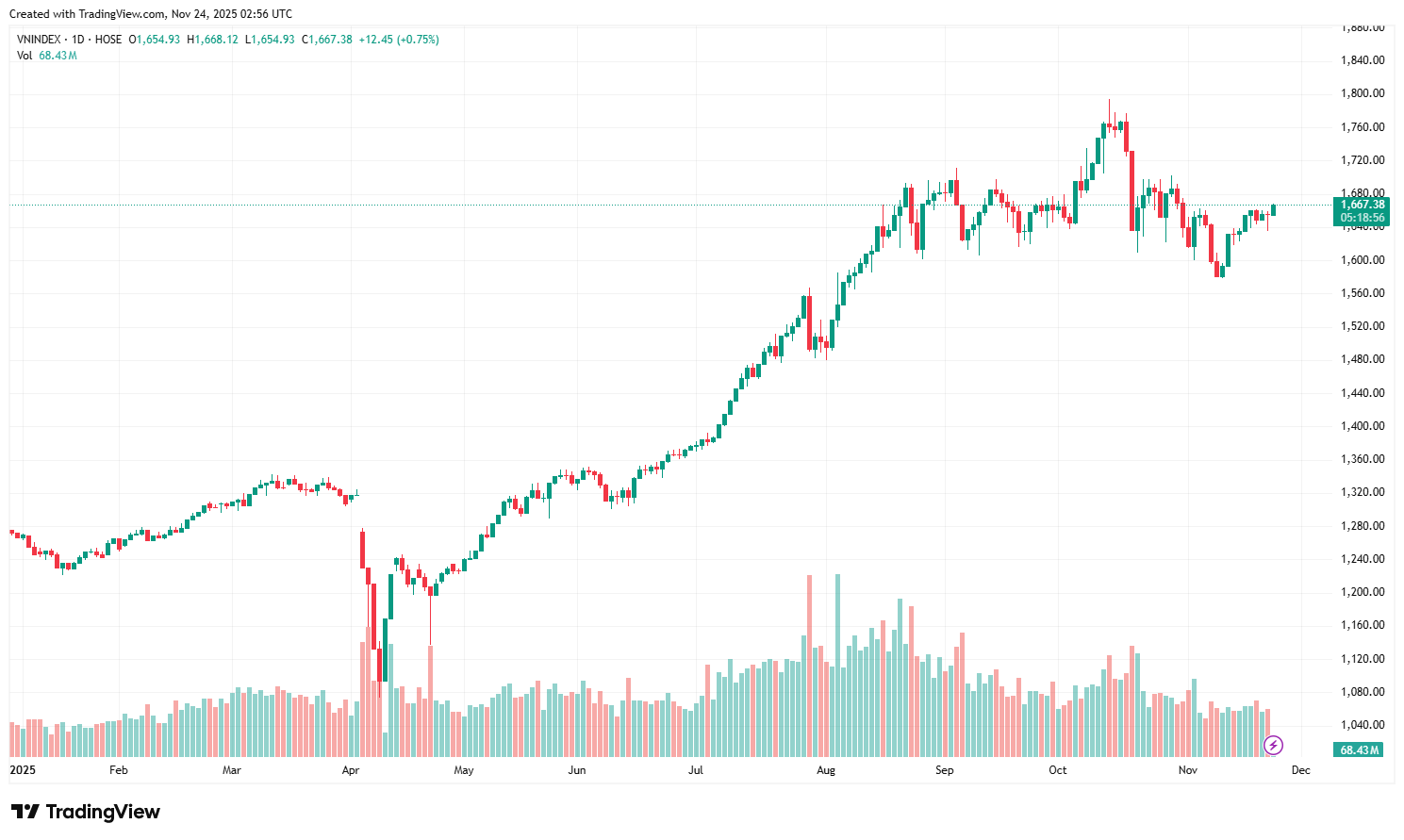Viewport: 1404px width, 840px height.
Task: Click the purple lightning bolt event icon
Action: (1273, 746)
